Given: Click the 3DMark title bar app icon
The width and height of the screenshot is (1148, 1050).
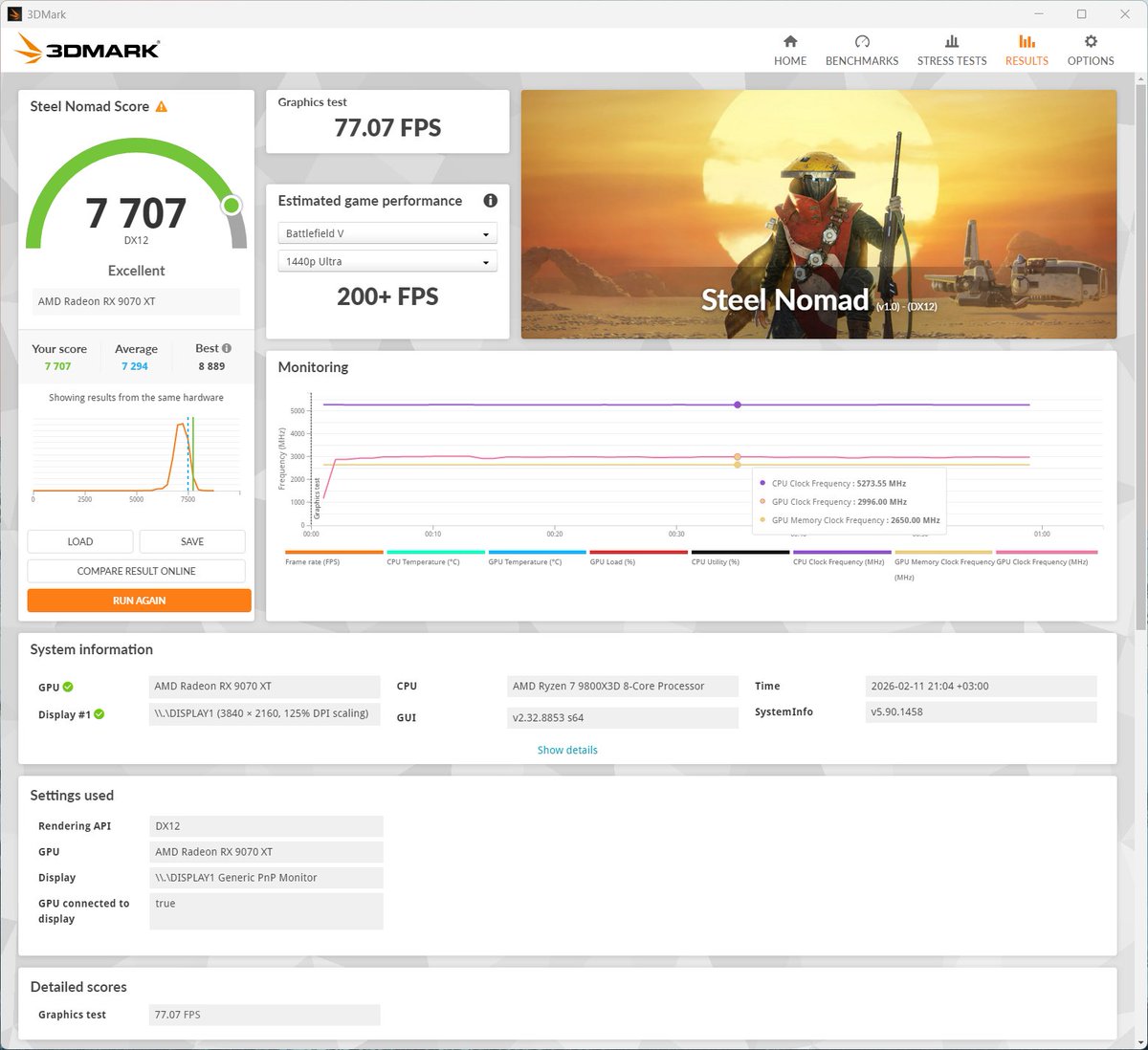Looking at the screenshot, I should (14, 14).
